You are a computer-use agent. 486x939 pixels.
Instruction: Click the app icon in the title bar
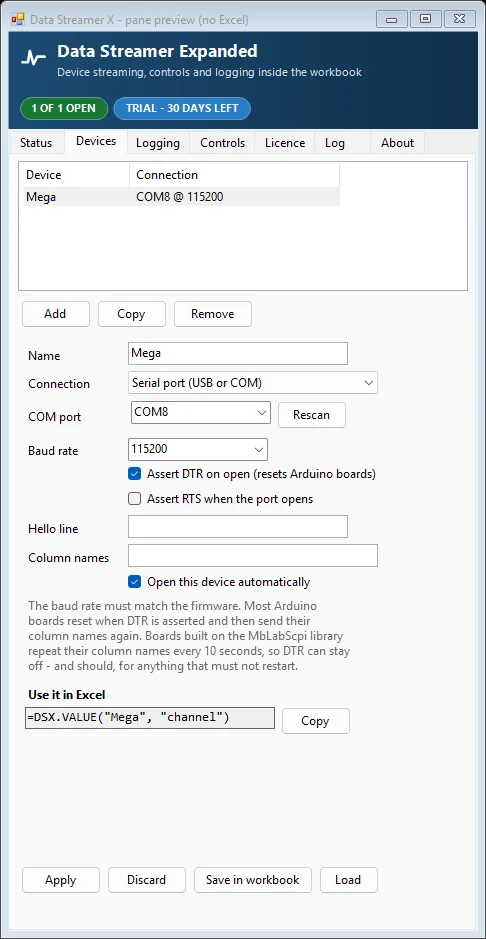coord(18,19)
